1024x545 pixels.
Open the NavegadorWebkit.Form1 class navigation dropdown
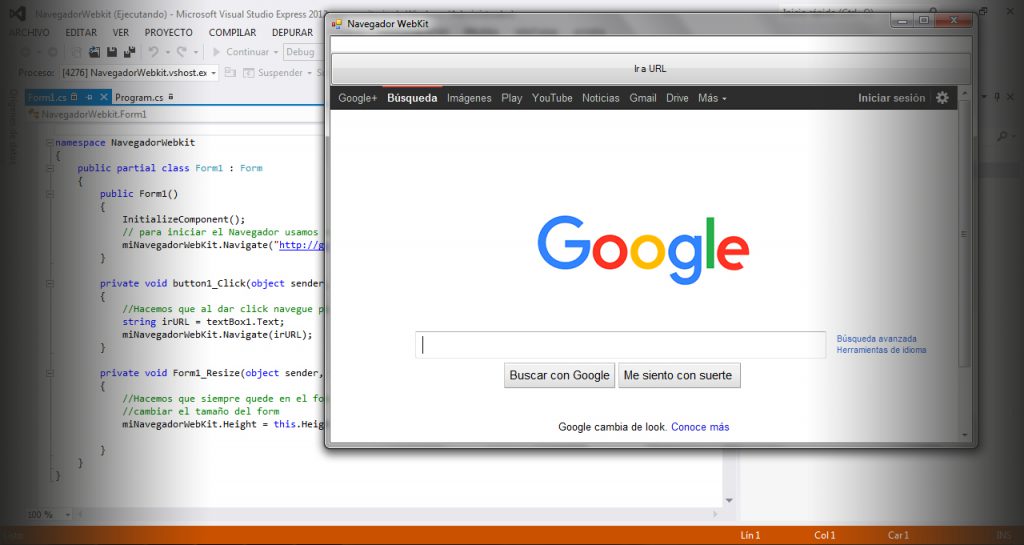click(176, 114)
